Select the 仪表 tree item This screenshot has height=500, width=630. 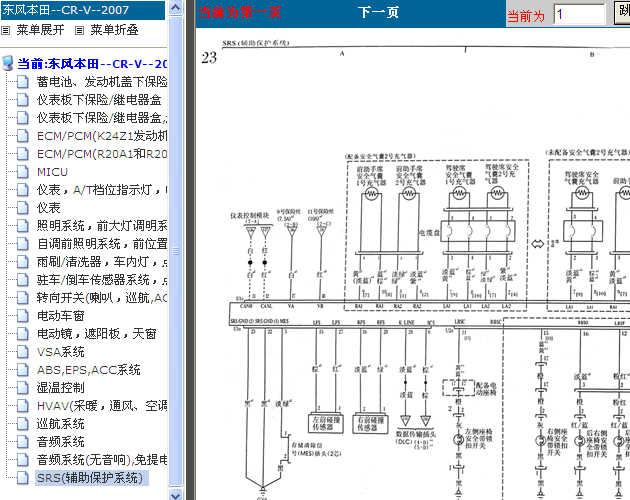49,208
